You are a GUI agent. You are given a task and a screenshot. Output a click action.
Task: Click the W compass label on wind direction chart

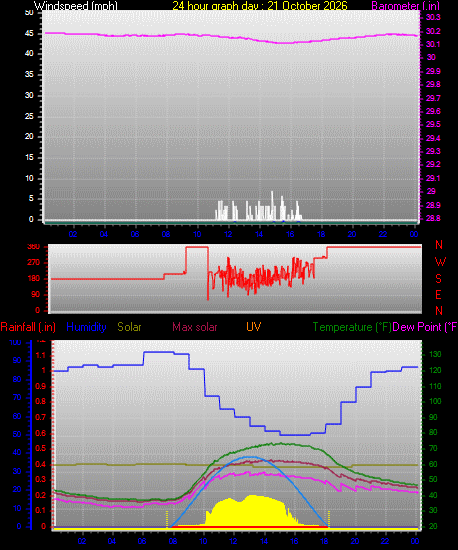click(x=440, y=262)
